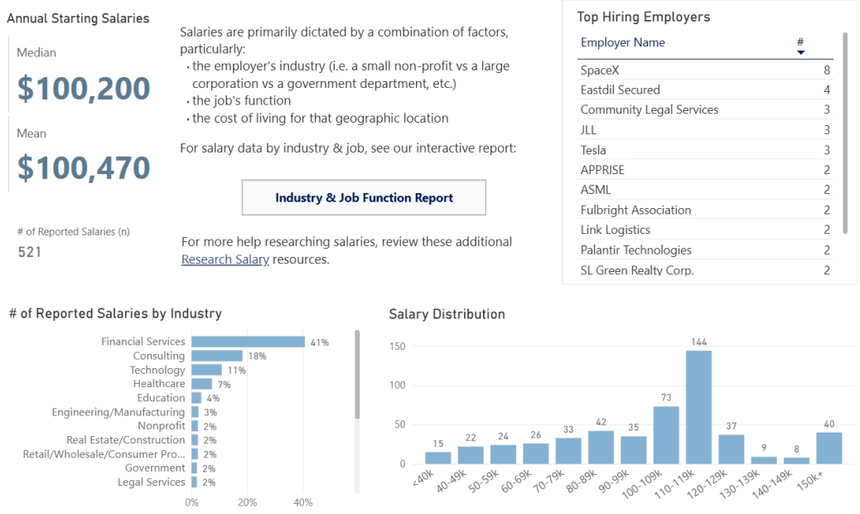Select the Fulbright Association row
860x514 pixels.
[x=705, y=210]
